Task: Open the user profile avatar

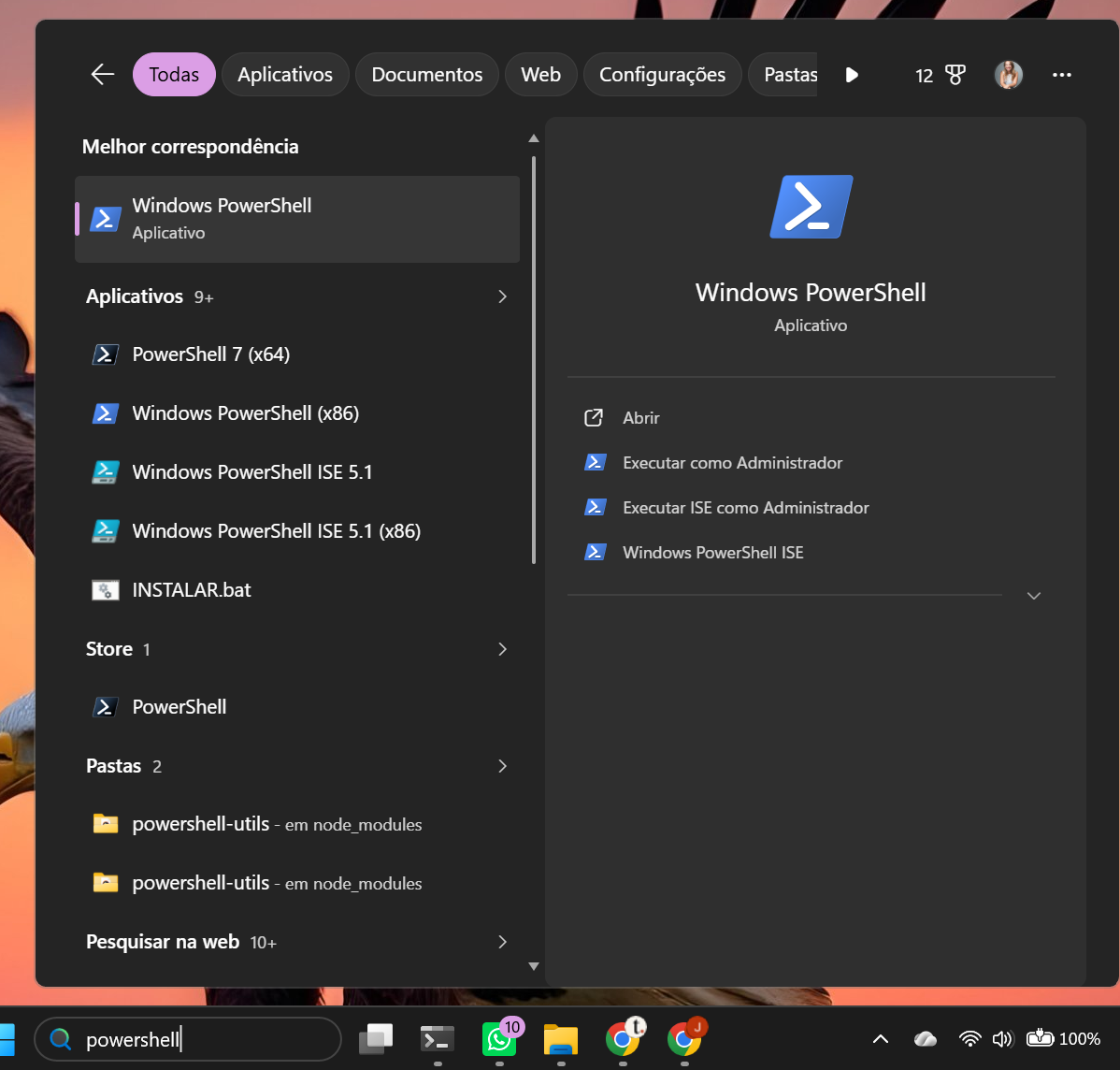Action: click(x=1009, y=75)
